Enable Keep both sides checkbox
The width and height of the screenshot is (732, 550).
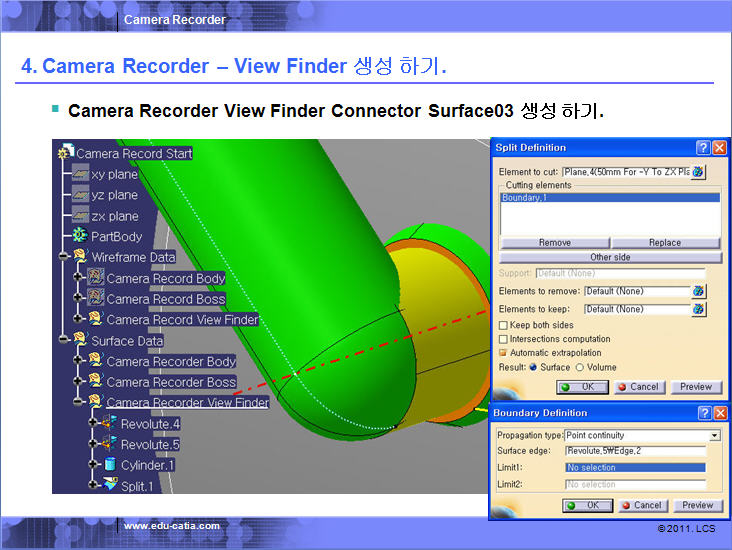503,325
